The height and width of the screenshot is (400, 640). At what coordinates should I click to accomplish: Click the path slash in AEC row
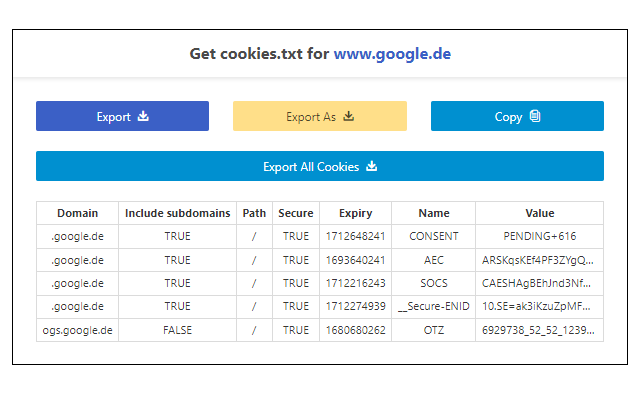[x=254, y=260]
